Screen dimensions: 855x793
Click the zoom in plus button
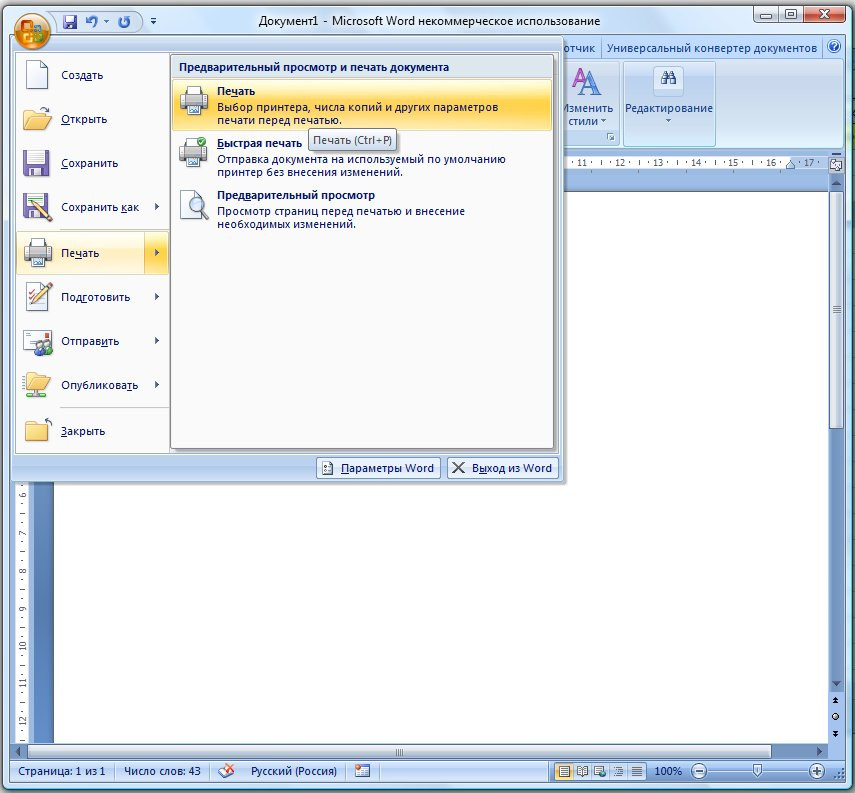pyautogui.click(x=816, y=771)
